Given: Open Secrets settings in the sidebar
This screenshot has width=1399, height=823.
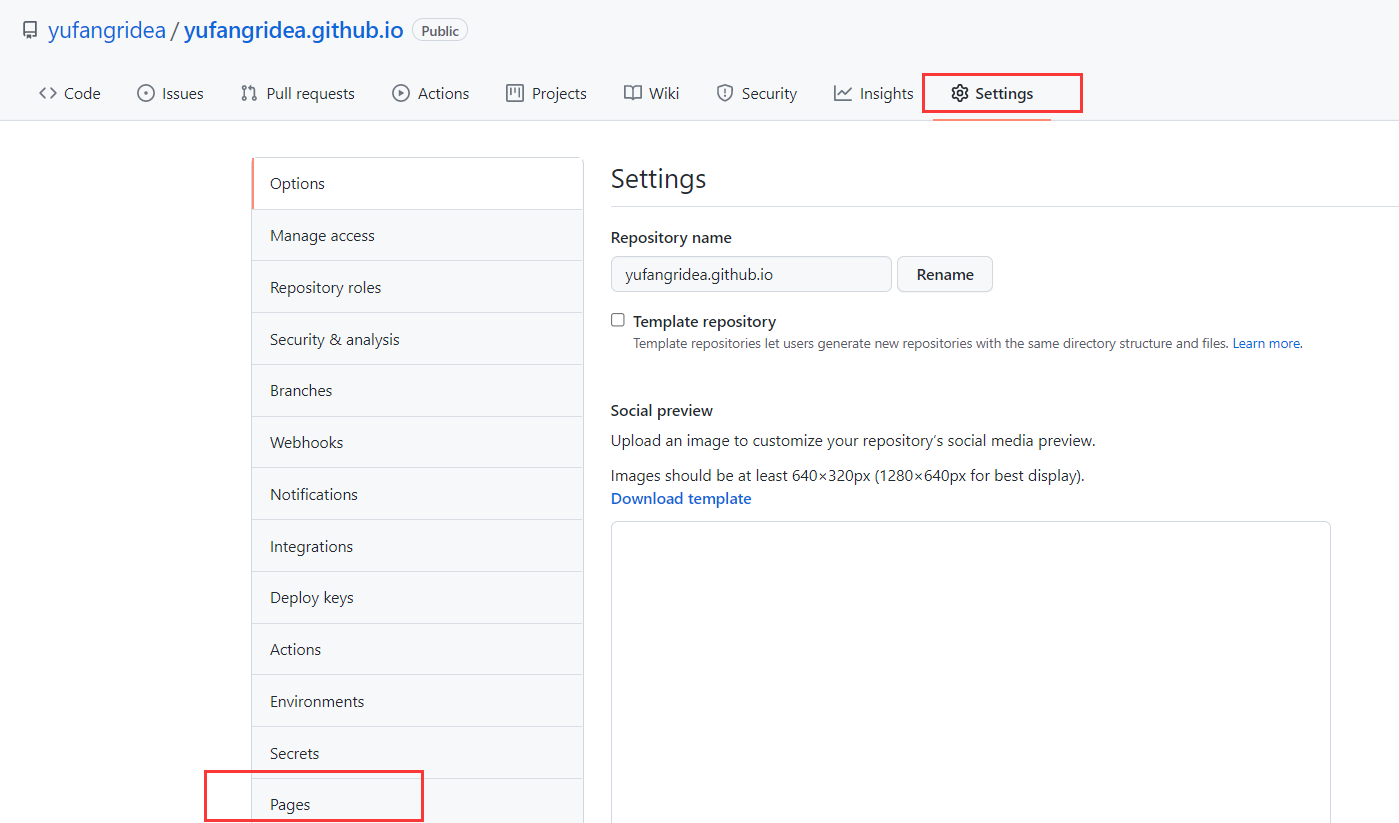Looking at the screenshot, I should (x=417, y=753).
